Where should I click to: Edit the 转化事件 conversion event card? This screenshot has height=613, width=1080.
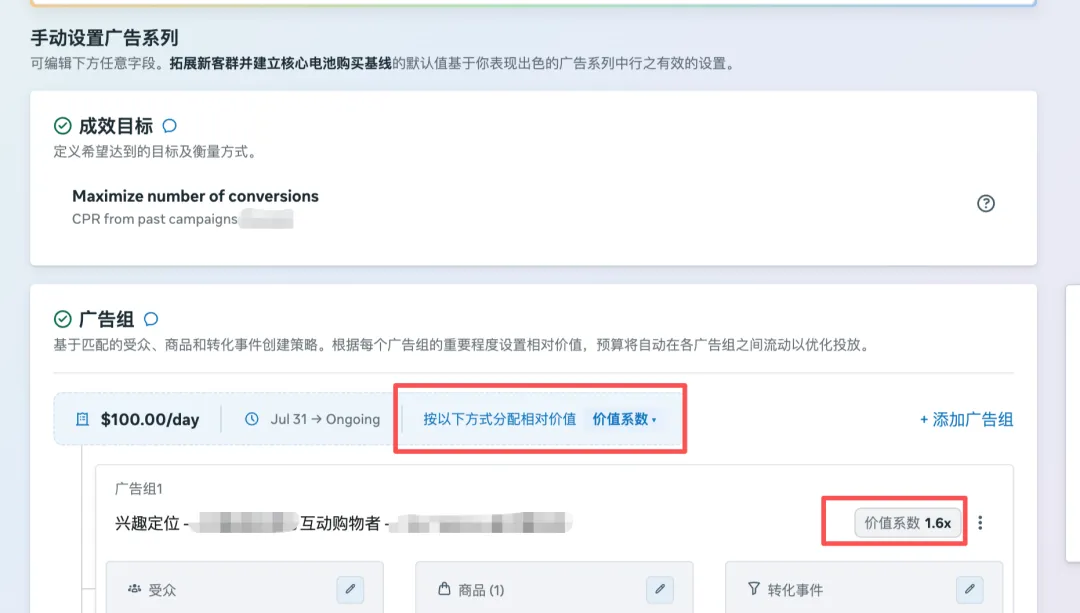(x=970, y=590)
